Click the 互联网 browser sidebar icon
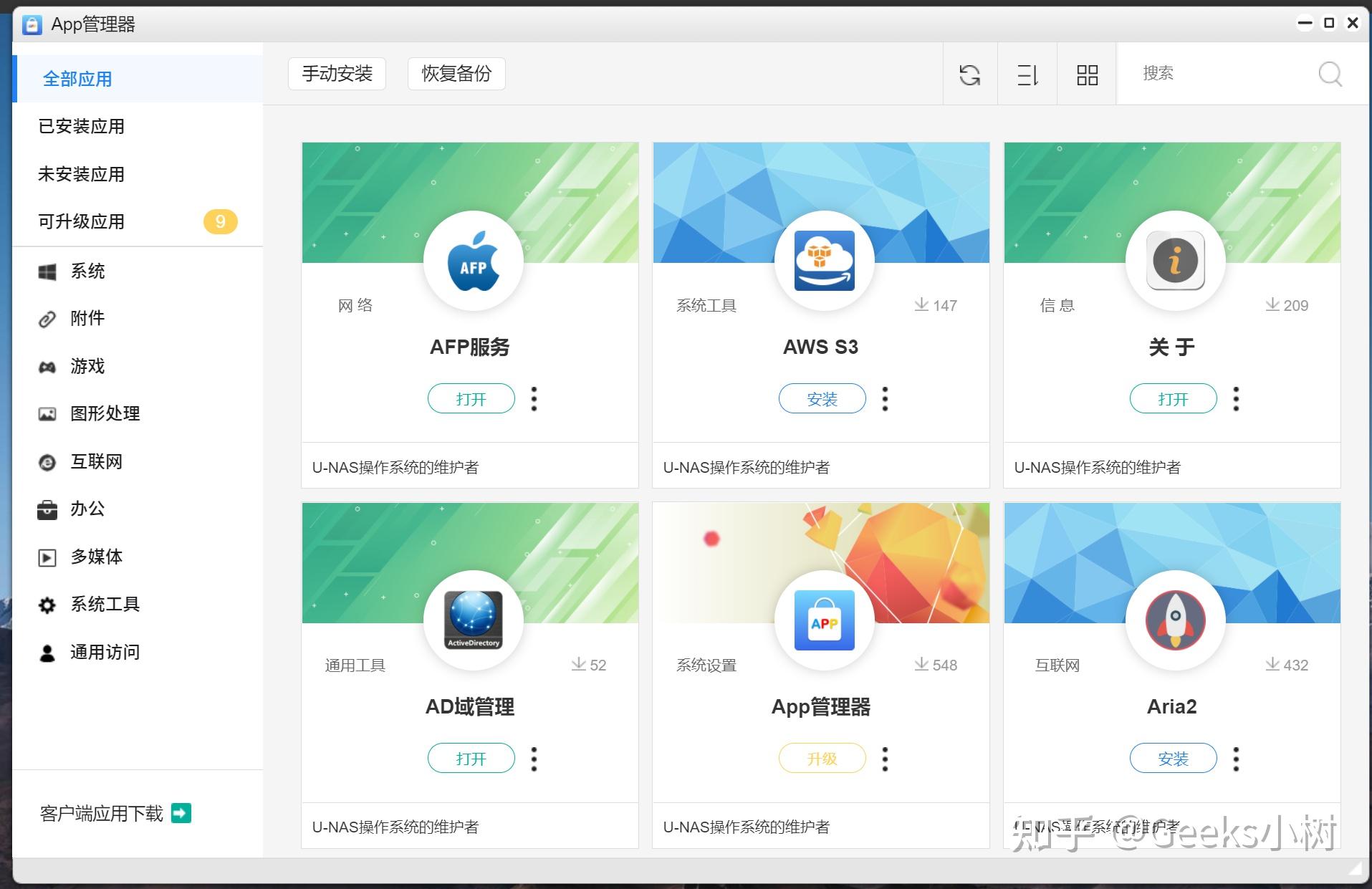Image resolution: width=1372 pixels, height=889 pixels. tap(47, 462)
